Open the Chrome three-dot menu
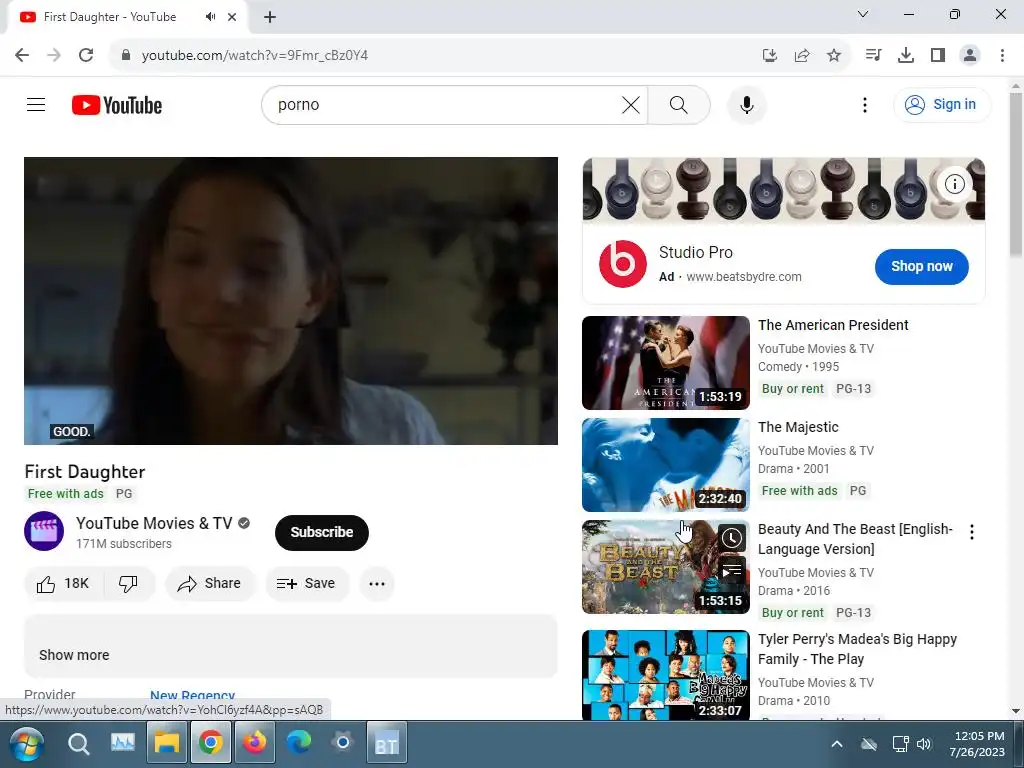This screenshot has width=1024, height=768. 1002,55
